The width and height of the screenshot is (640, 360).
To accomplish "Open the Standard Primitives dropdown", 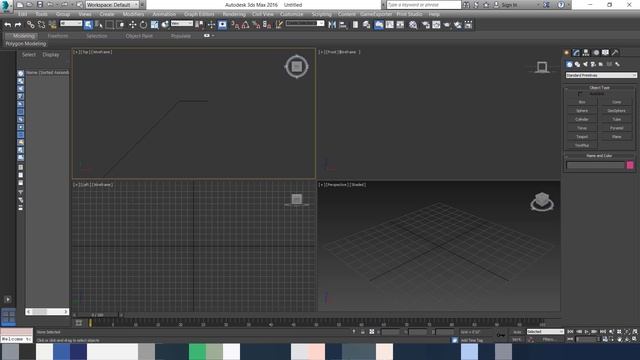I will pos(601,75).
